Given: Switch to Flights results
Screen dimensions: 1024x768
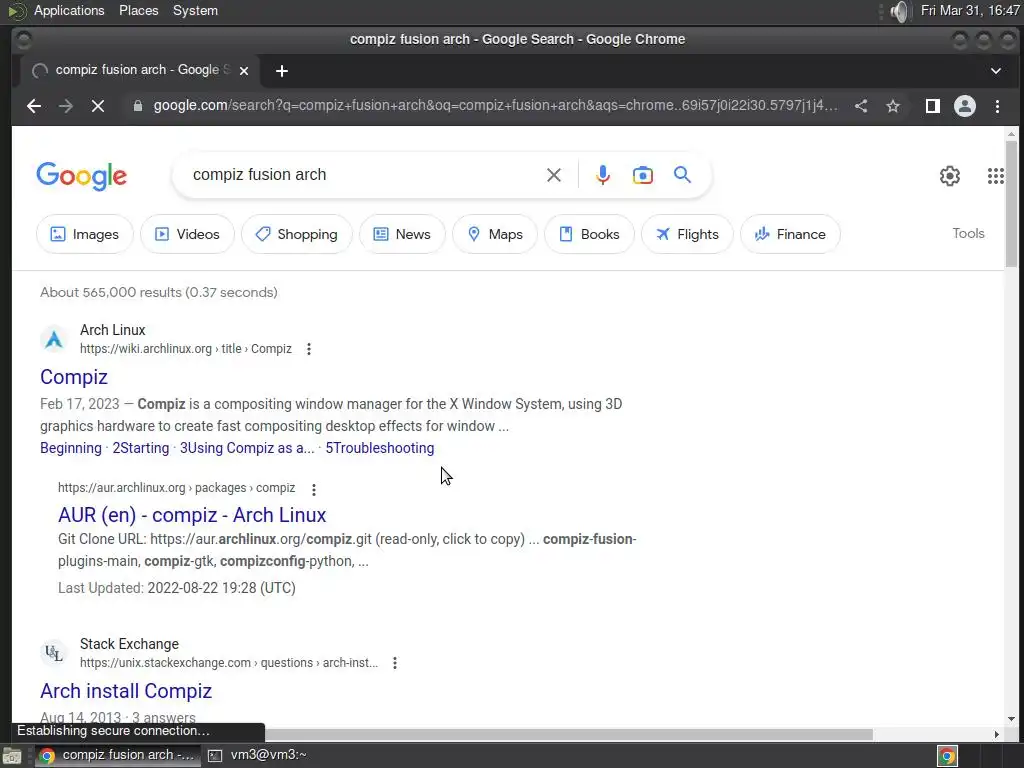Looking at the screenshot, I should (x=688, y=234).
